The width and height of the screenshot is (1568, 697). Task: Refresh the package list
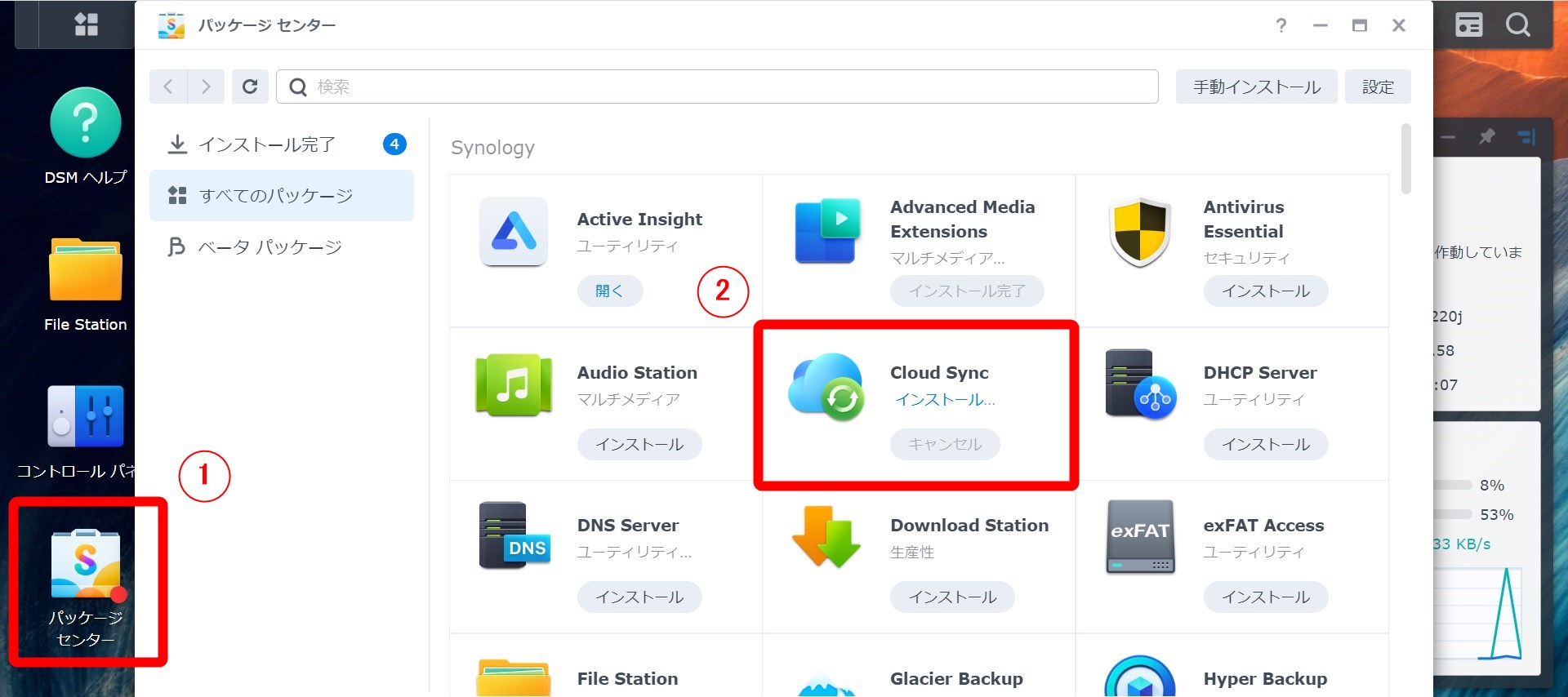coord(250,87)
